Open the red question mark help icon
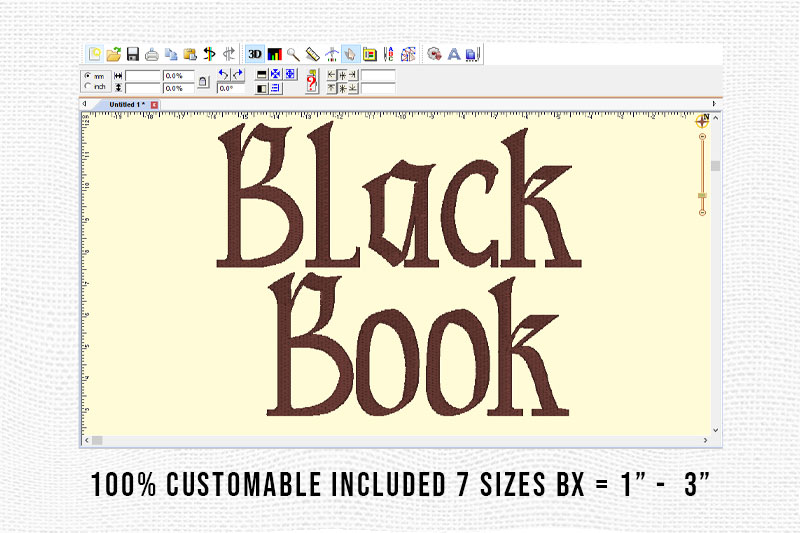 [x=312, y=82]
